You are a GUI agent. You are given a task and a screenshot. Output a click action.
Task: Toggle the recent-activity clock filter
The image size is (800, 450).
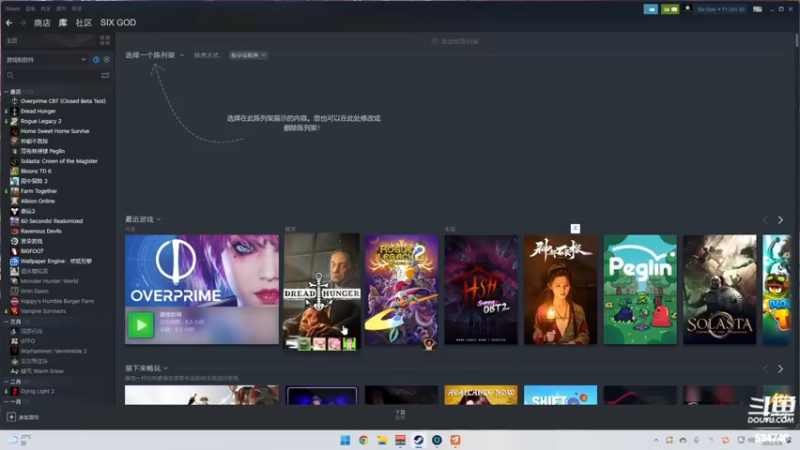tap(96, 60)
